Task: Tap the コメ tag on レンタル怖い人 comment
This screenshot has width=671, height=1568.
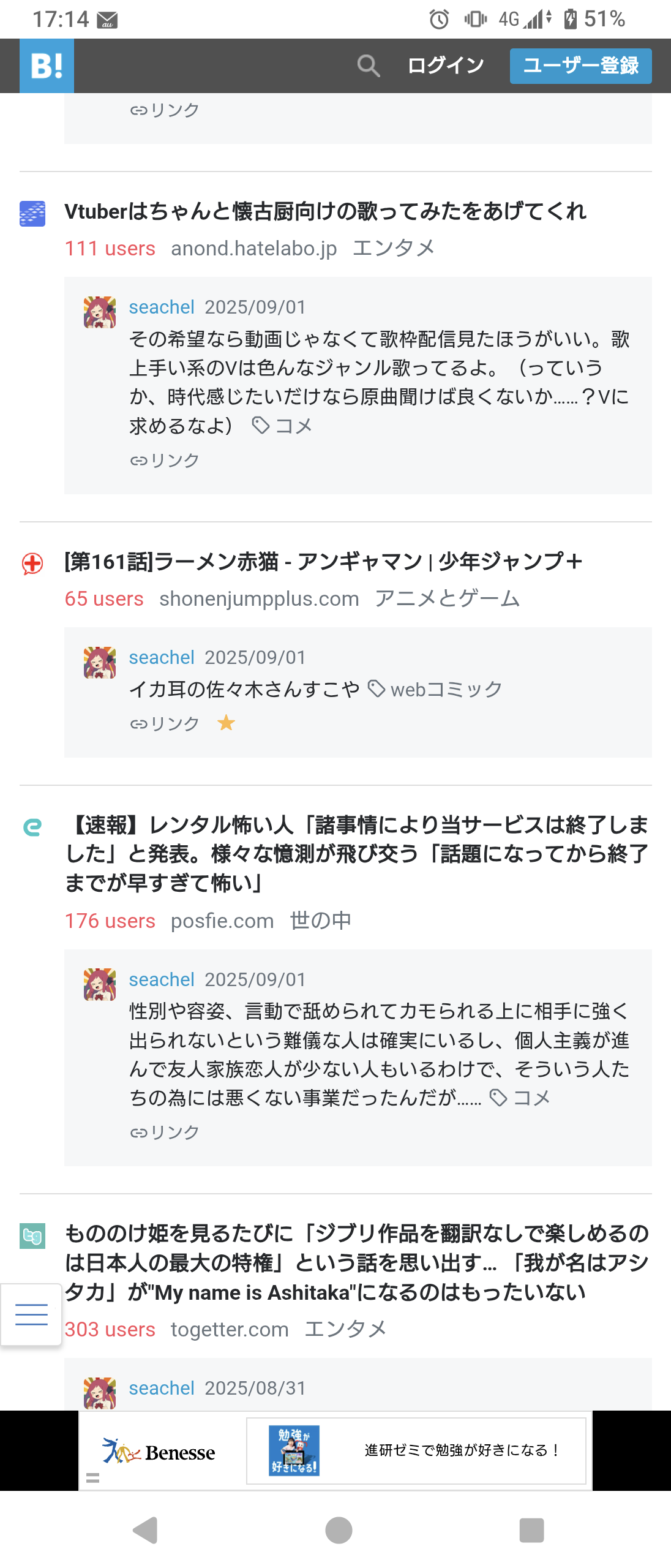Action: 530,1098
